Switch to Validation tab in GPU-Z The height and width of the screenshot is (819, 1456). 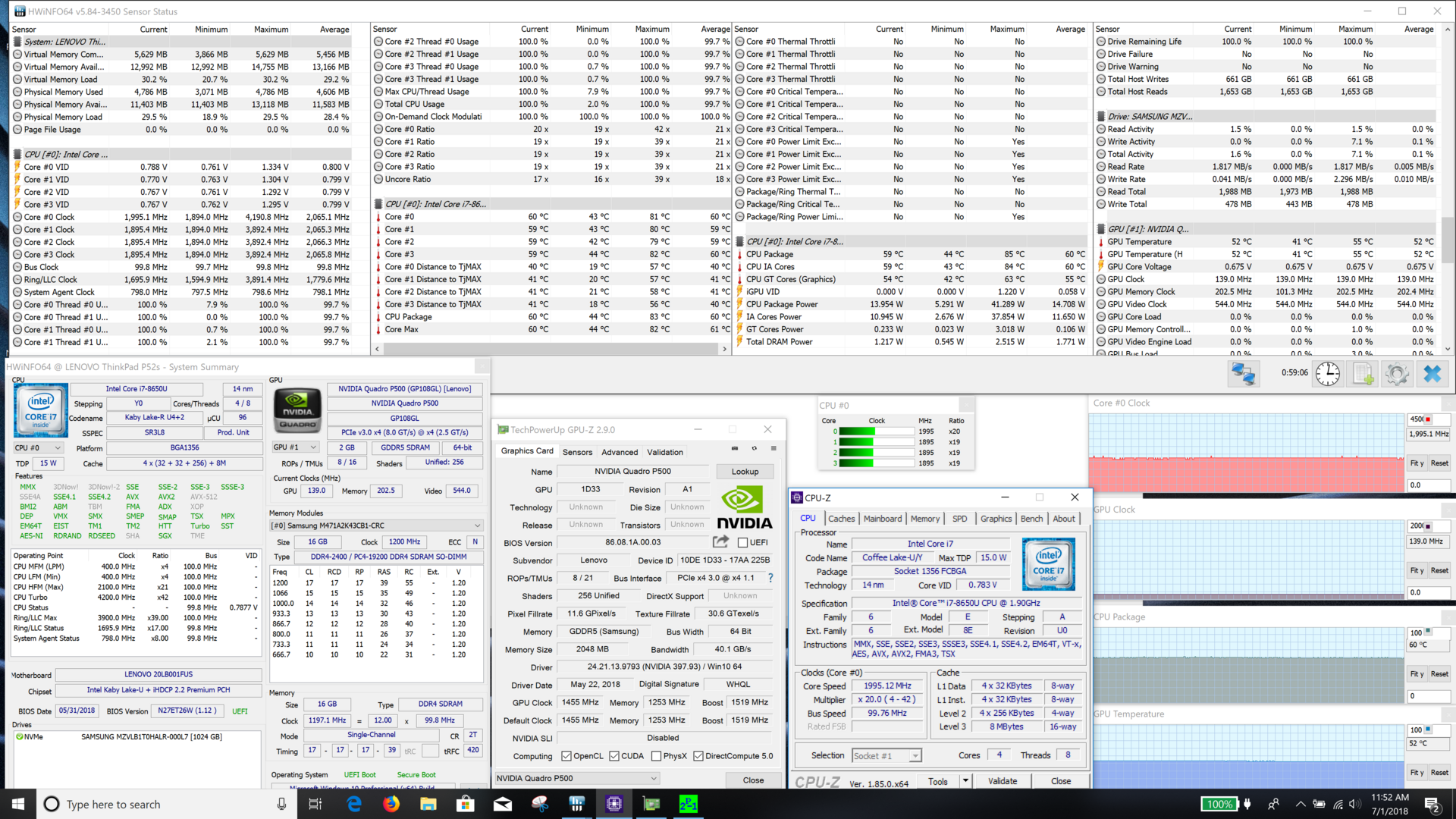(x=665, y=452)
